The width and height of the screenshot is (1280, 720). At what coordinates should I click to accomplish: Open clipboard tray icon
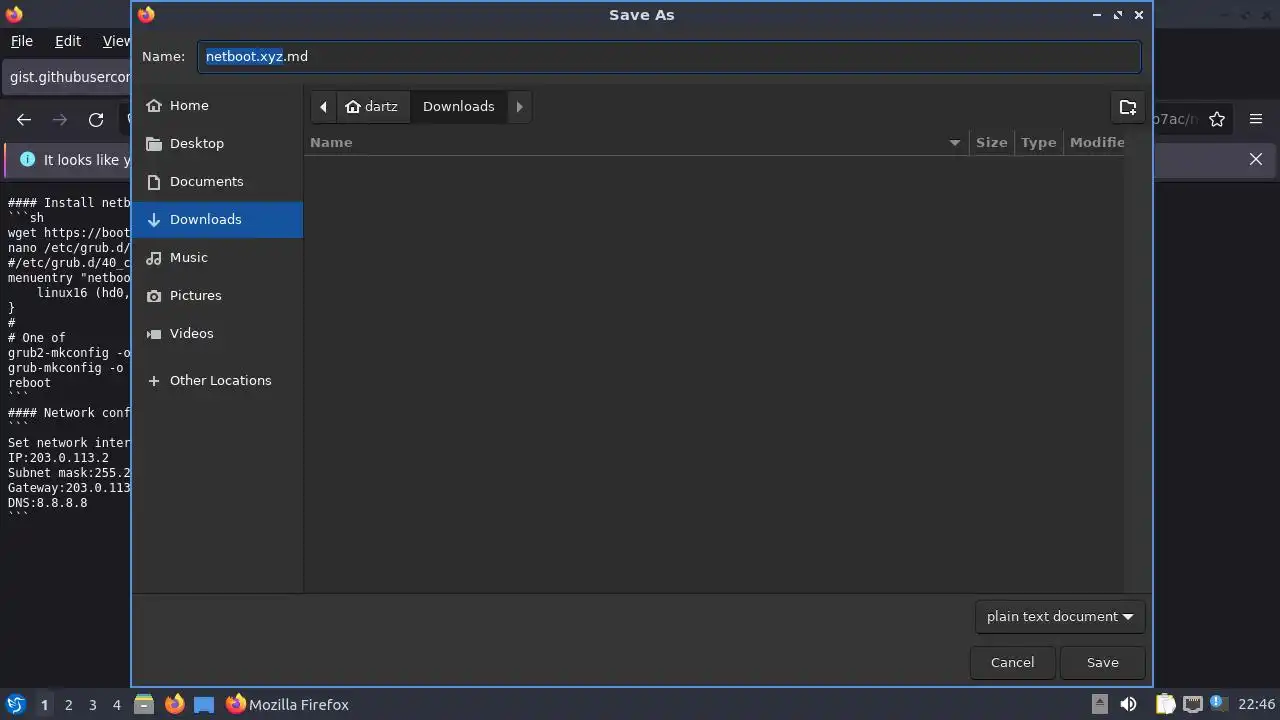pyautogui.click(x=1165, y=704)
